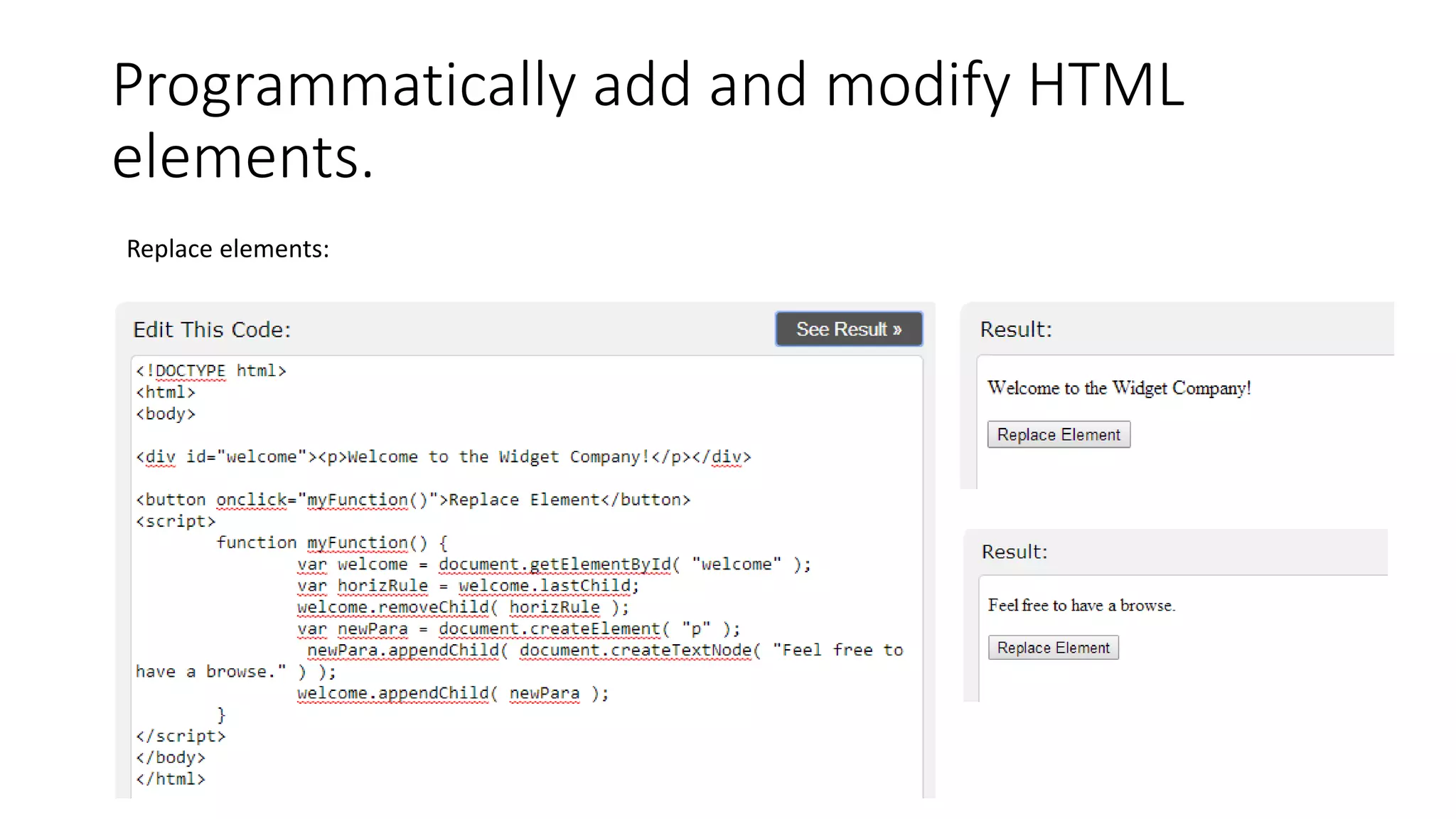The width and height of the screenshot is (1456, 819).
Task: Click the 'function myFunction() {' line
Action: coord(333,542)
